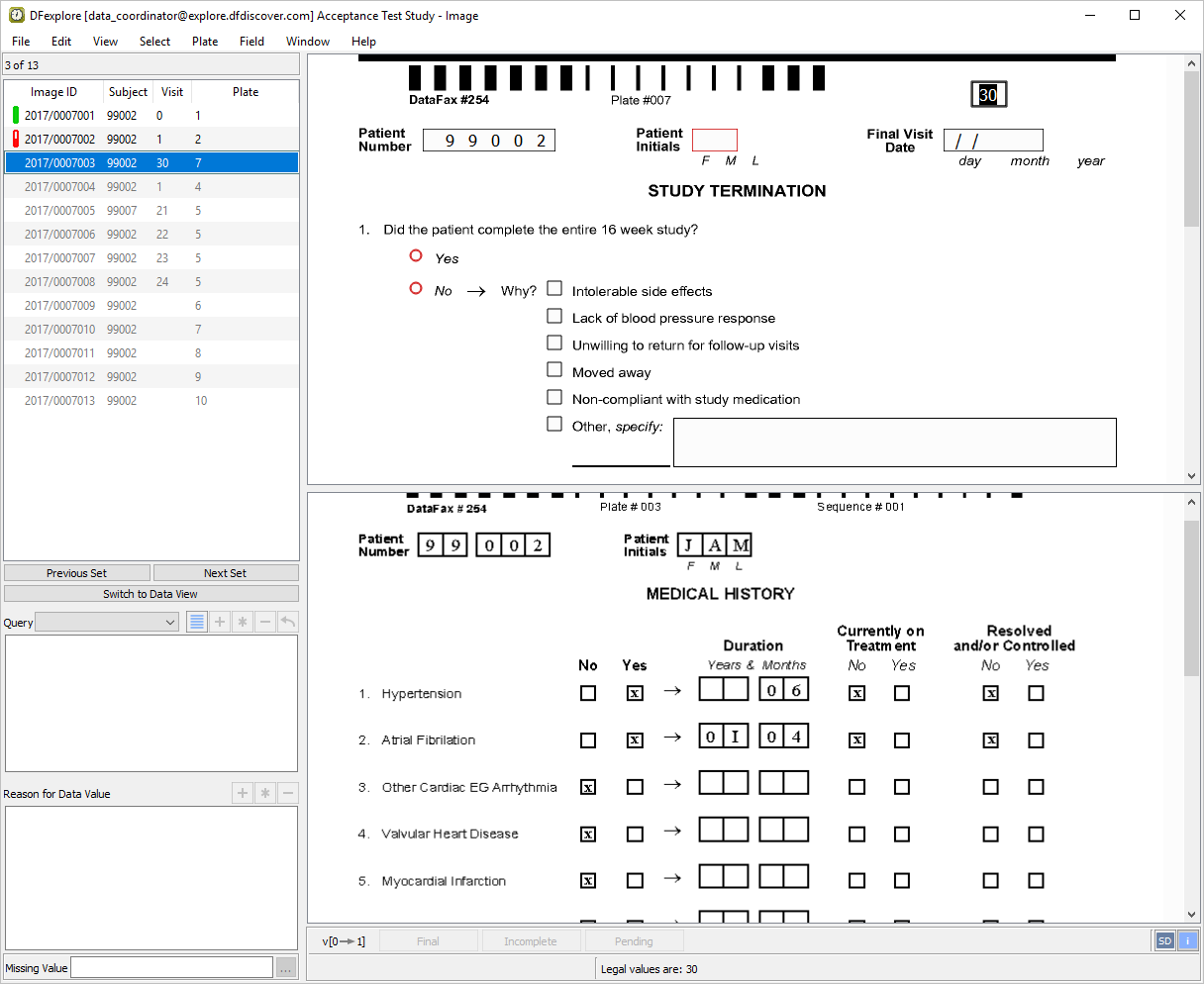Open the Plate menu
This screenshot has height=984, width=1204.
[205, 42]
